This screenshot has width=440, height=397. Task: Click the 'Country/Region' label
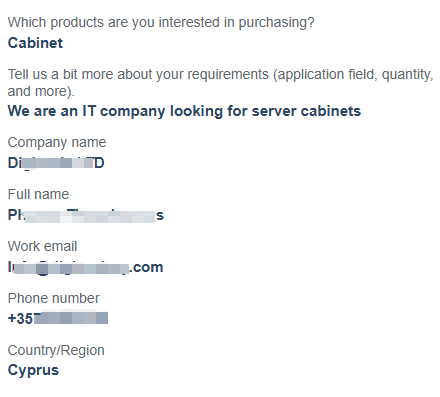56,351
